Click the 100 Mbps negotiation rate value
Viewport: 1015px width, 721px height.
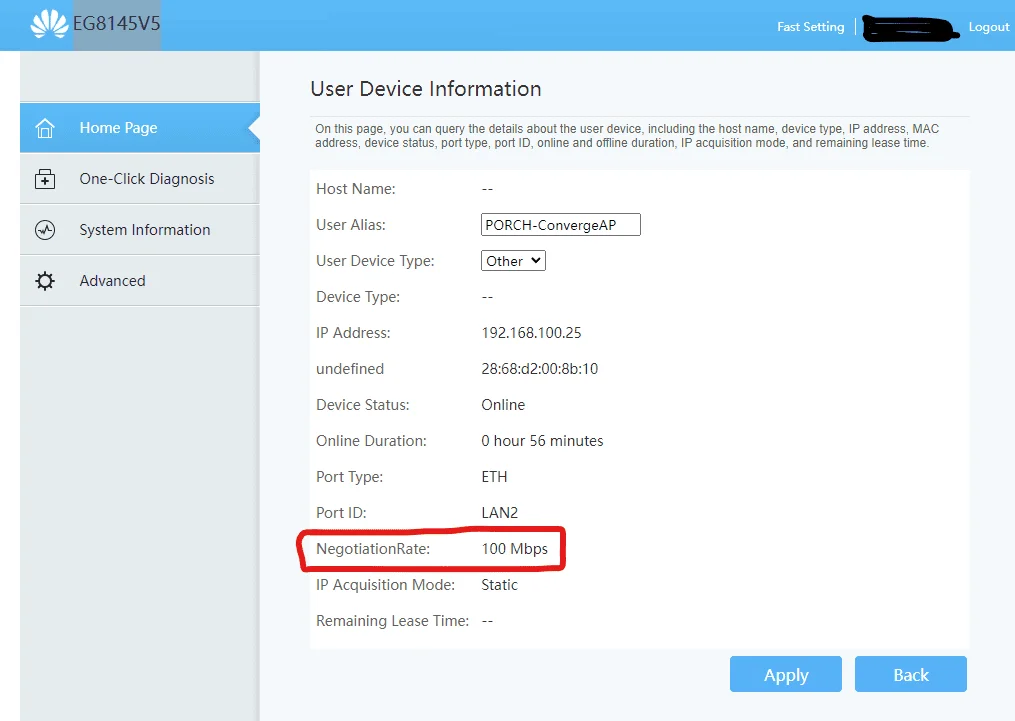coord(515,549)
